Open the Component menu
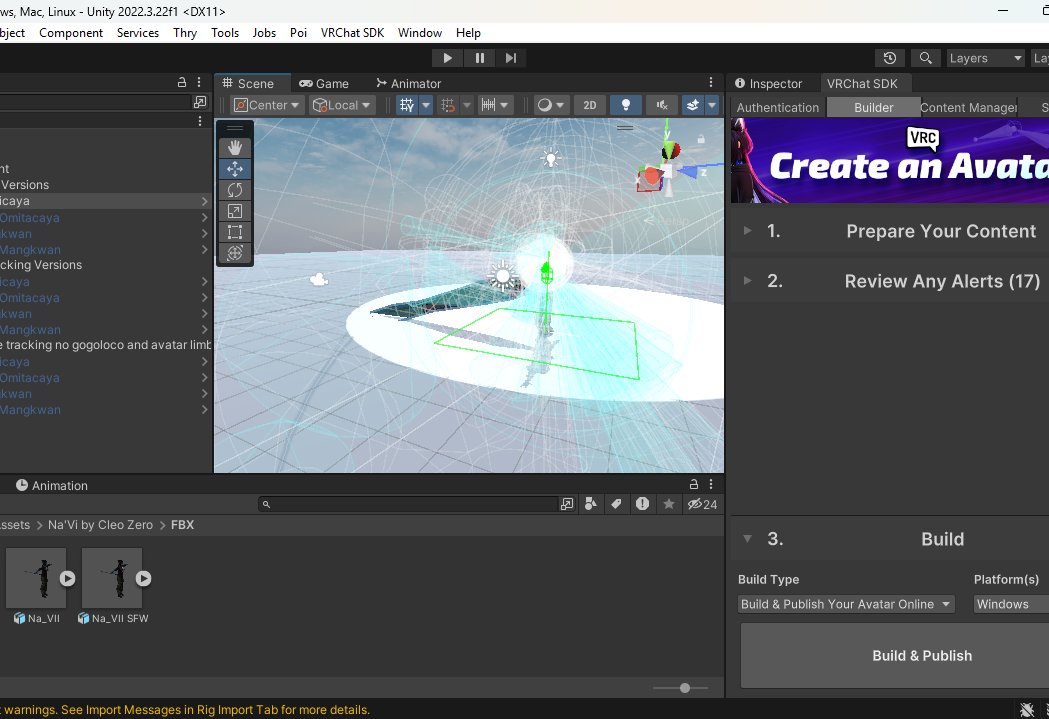The image size is (1049, 719). pyautogui.click(x=71, y=33)
